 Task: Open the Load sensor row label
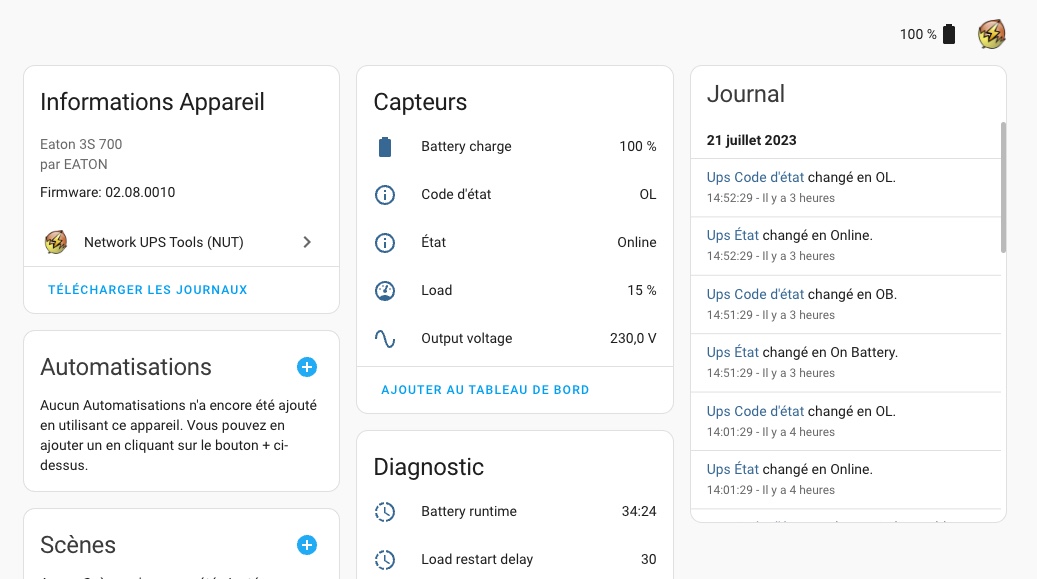click(x=436, y=290)
